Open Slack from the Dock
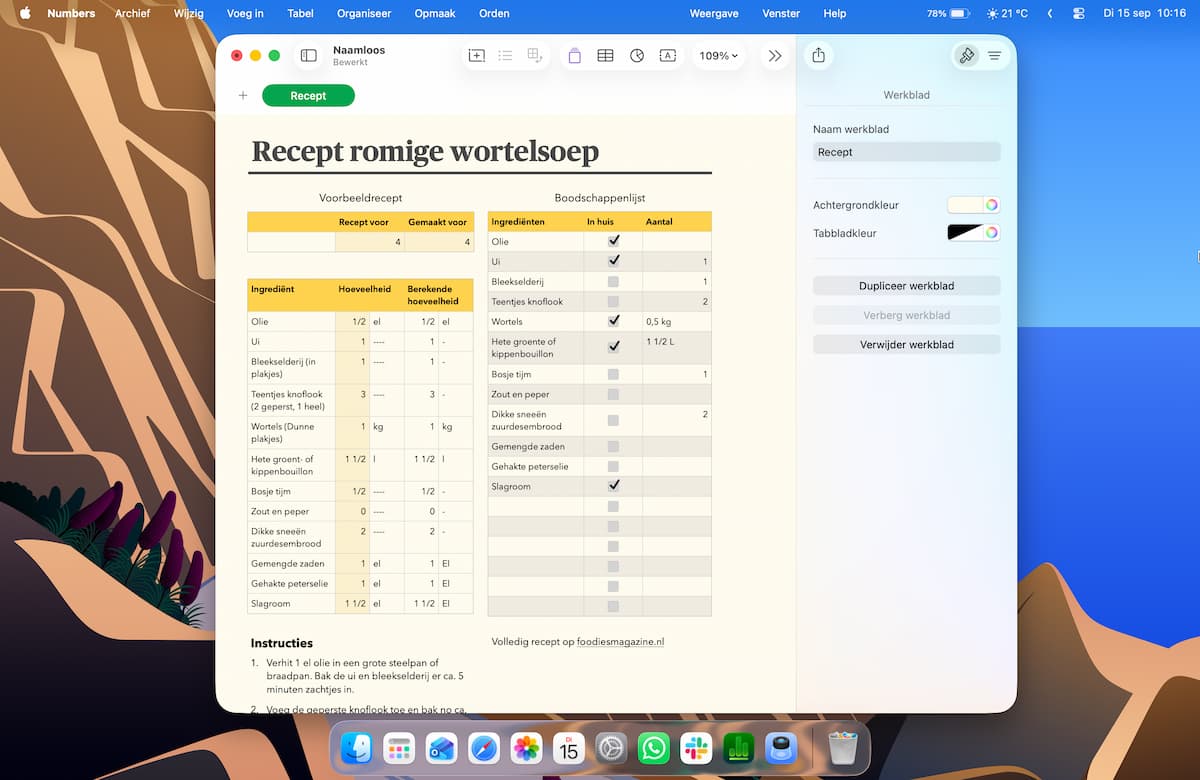The image size is (1200, 780). [696, 748]
